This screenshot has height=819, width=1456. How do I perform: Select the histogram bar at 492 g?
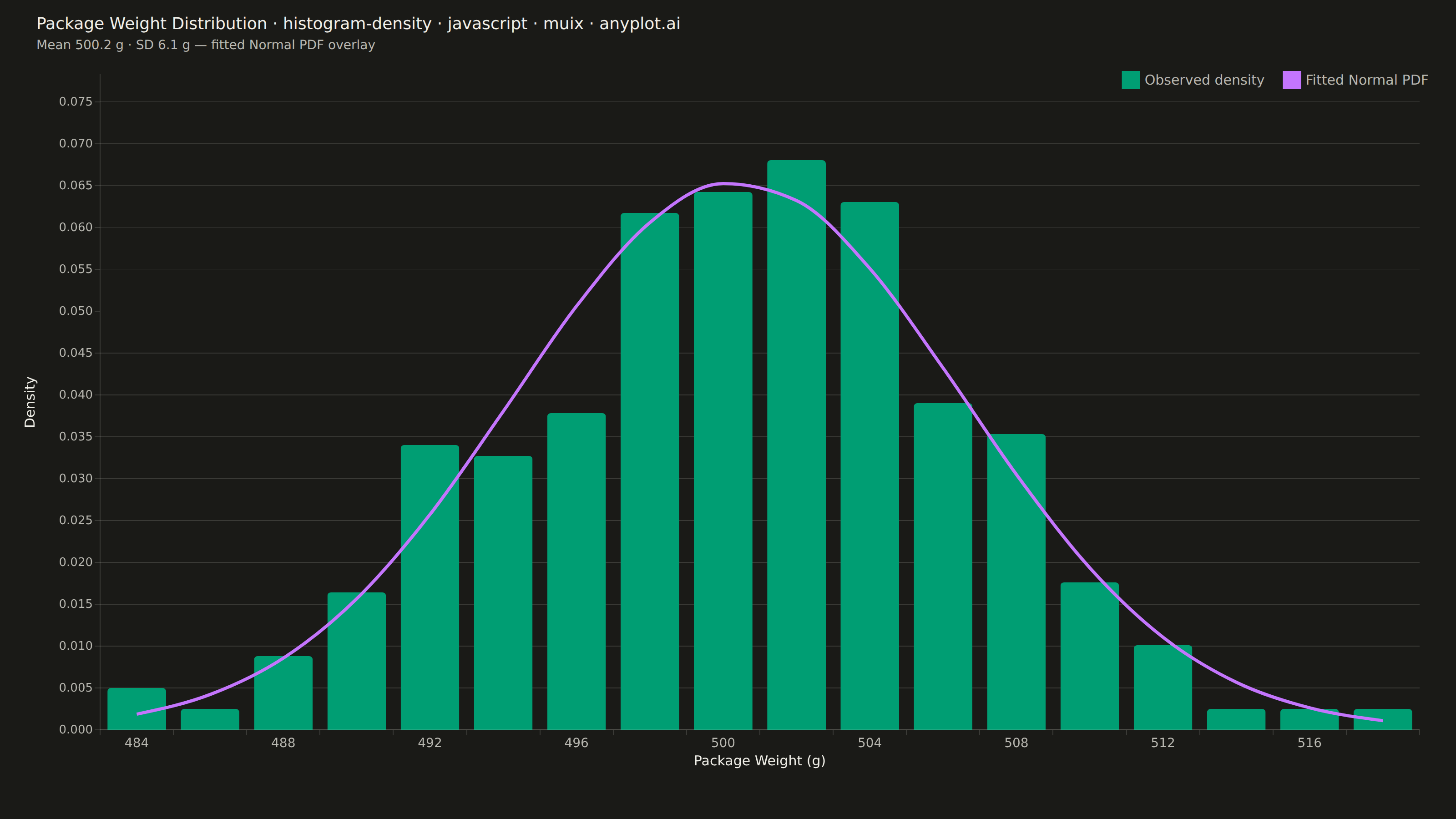point(430,587)
